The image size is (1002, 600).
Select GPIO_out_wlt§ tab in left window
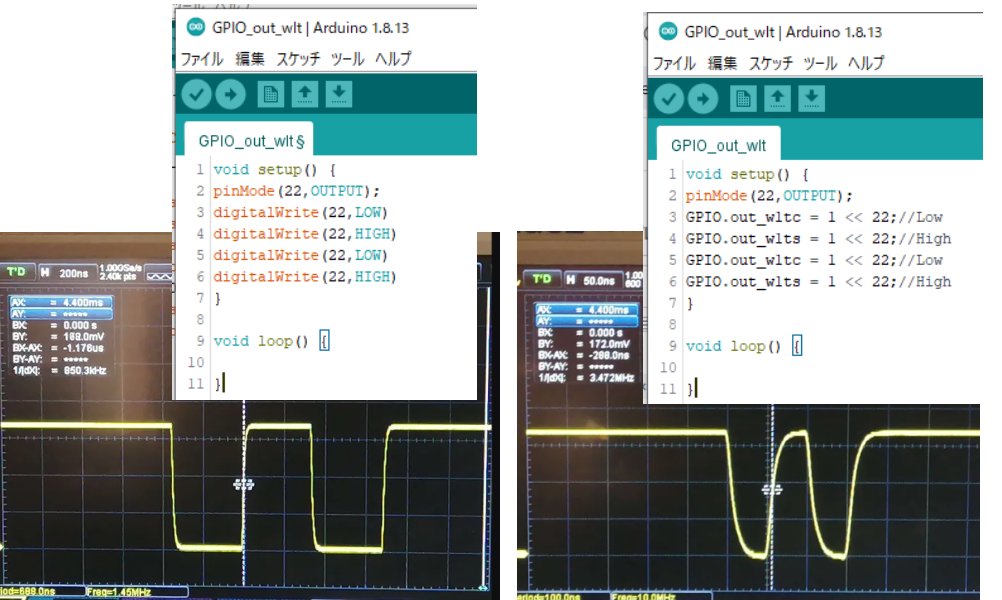click(249, 141)
